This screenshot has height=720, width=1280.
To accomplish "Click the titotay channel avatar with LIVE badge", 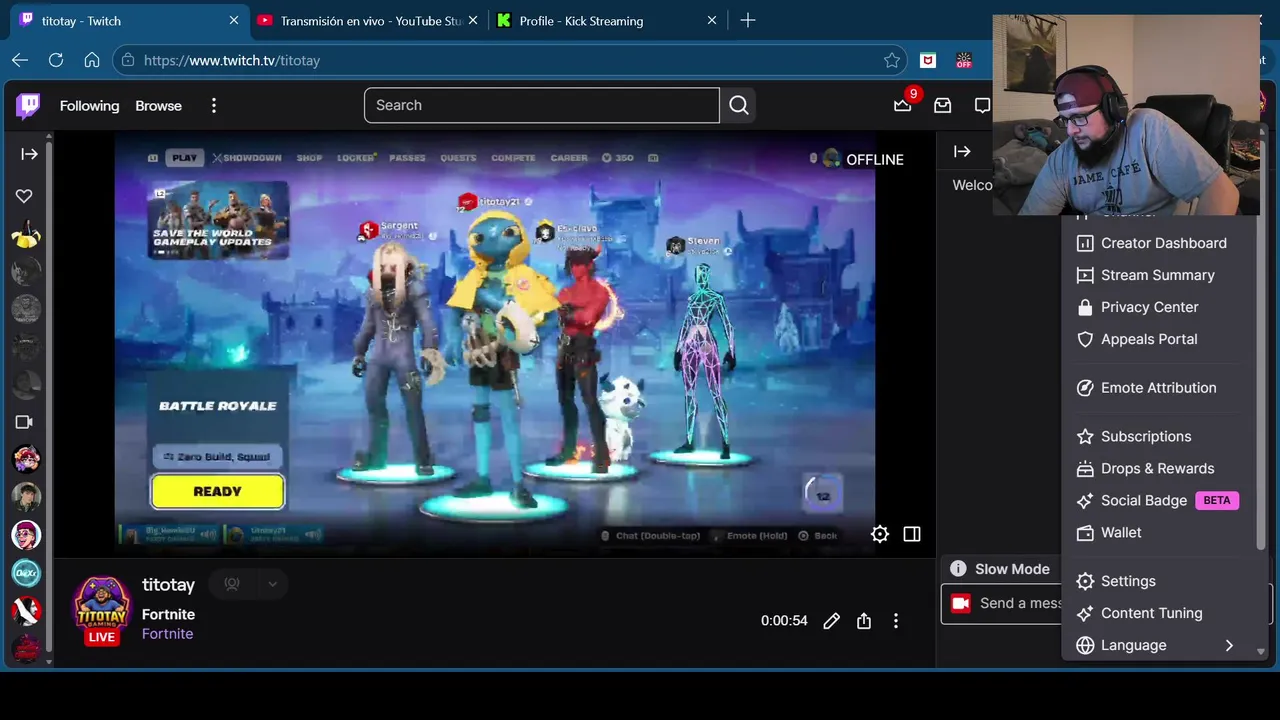I will tap(102, 610).
